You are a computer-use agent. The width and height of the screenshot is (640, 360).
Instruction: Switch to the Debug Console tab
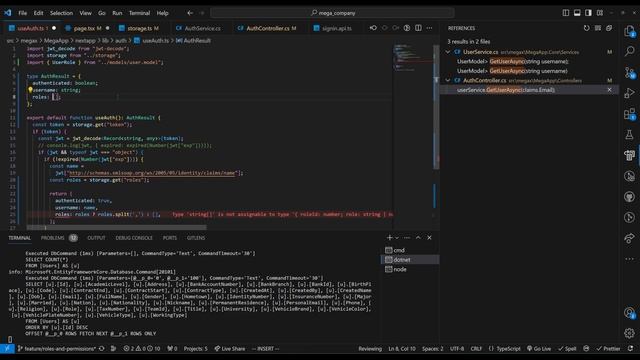(134, 238)
